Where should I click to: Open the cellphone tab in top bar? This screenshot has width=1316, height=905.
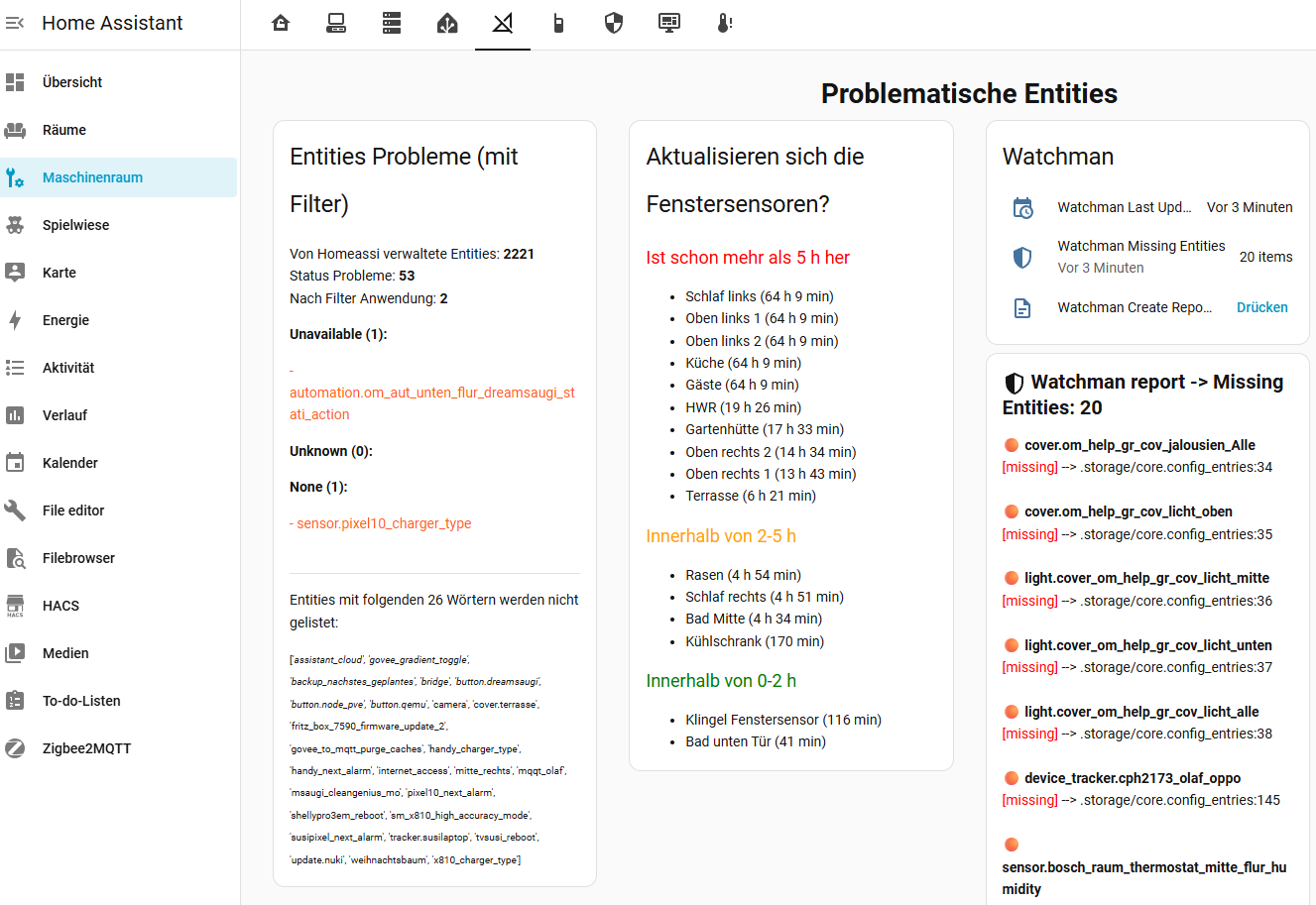[558, 23]
